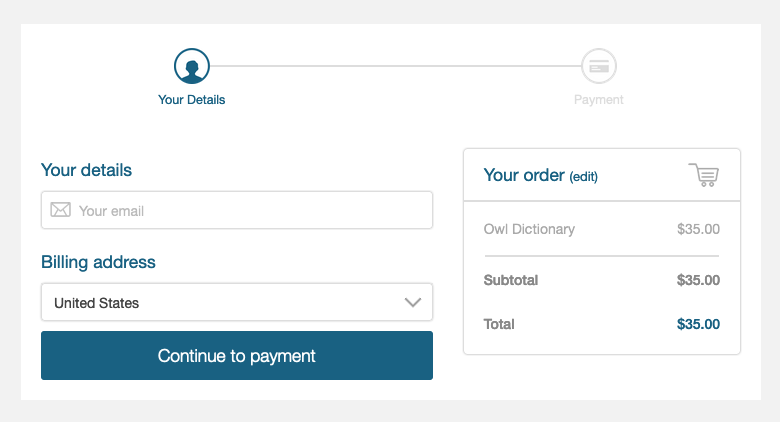Click the Owl Dictionary order item
The image size is (780, 422).
529,229
